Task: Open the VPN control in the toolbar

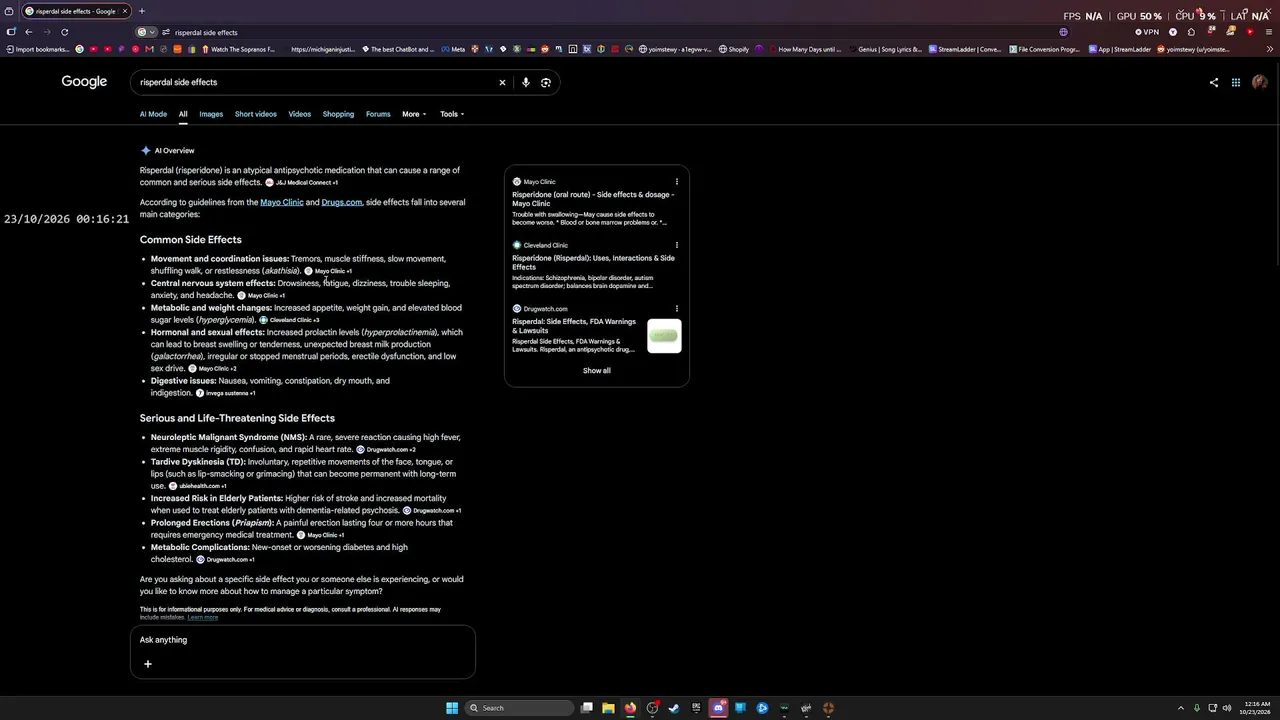Action: tap(1148, 32)
